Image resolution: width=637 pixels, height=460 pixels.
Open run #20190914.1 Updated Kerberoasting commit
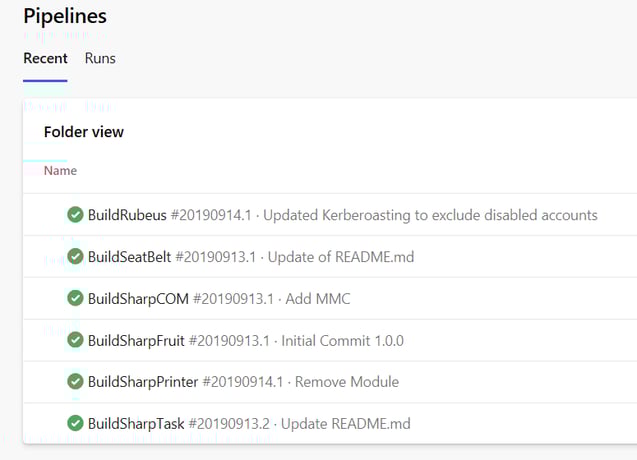click(x=430, y=215)
